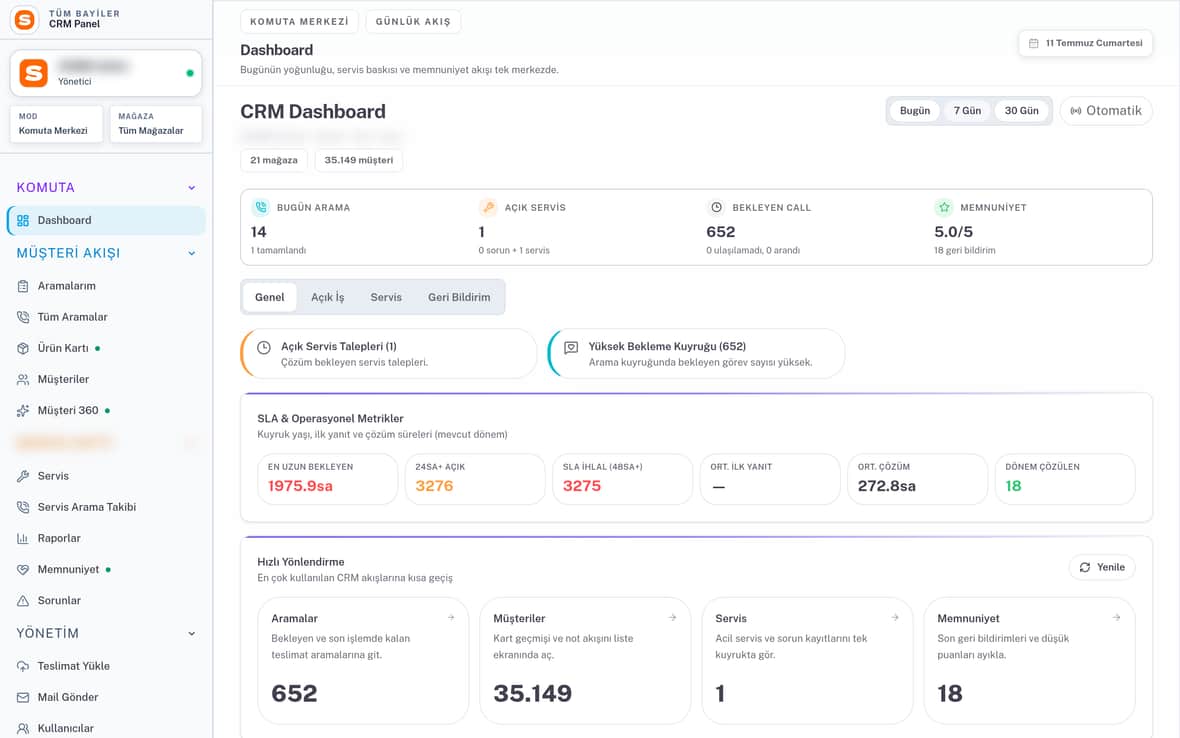Viewport: 1180px width, 738px height.
Task: Click the 5.0/5 Memnuniyet score
Action: coord(953,232)
